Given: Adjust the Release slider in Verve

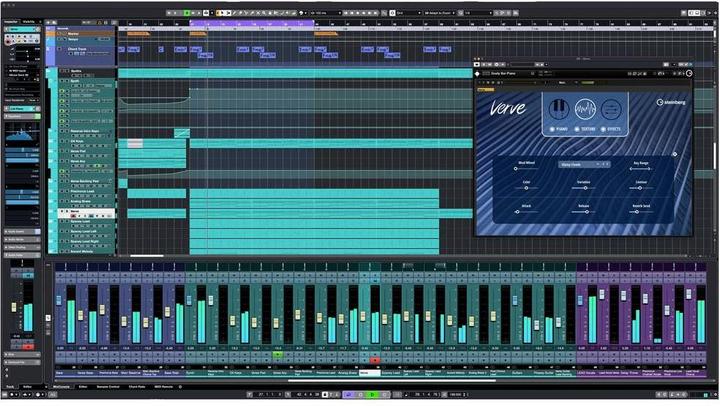Looking at the screenshot, I should coord(583,212).
